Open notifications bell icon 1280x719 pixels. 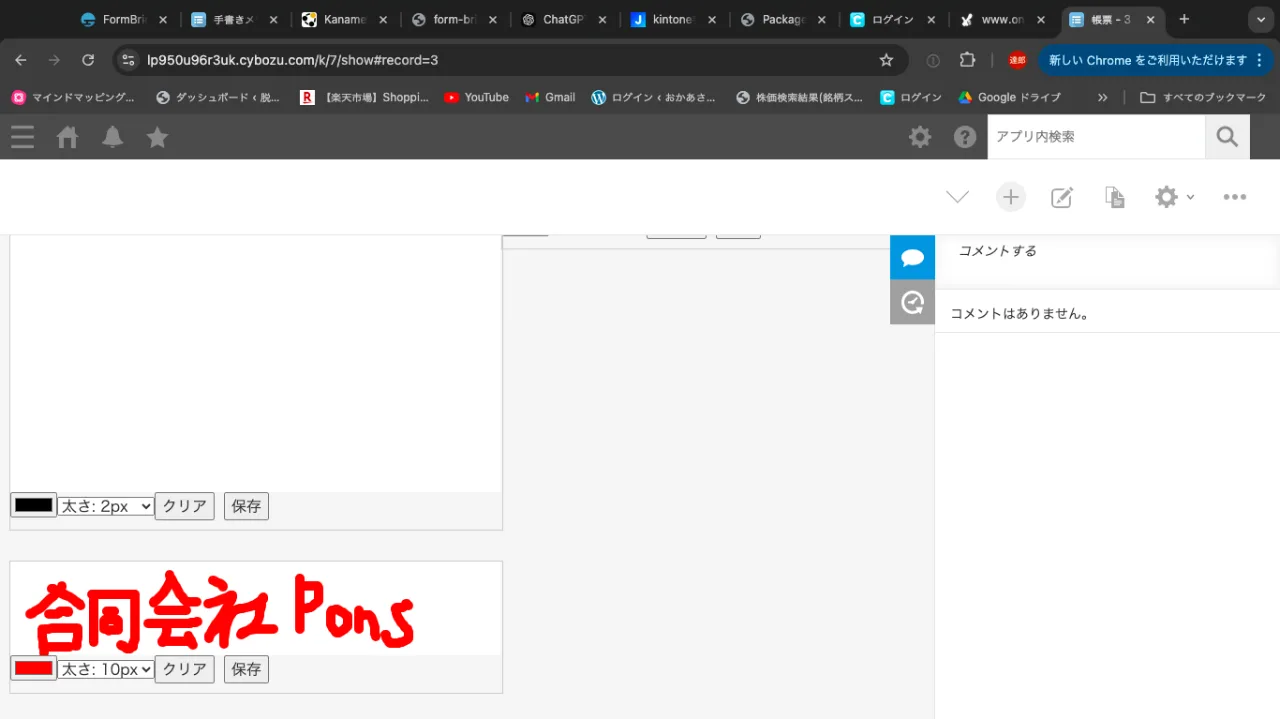tap(113, 137)
